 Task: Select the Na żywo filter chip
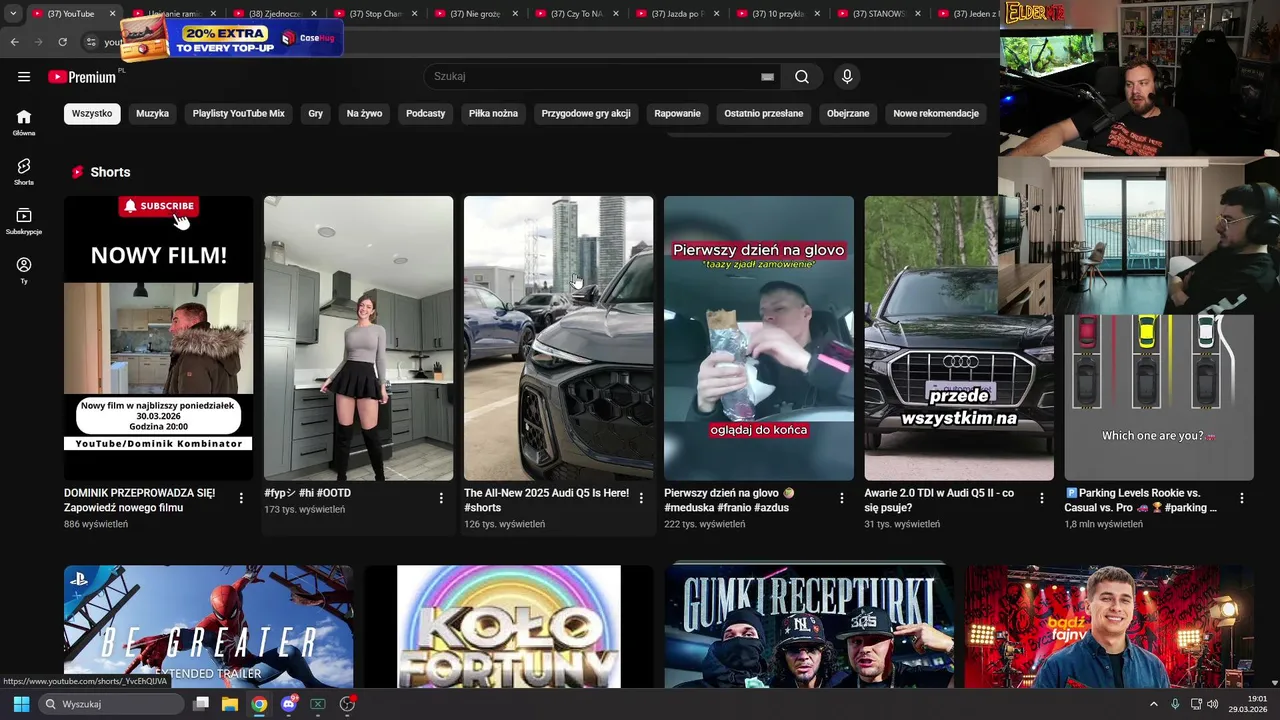coord(364,114)
